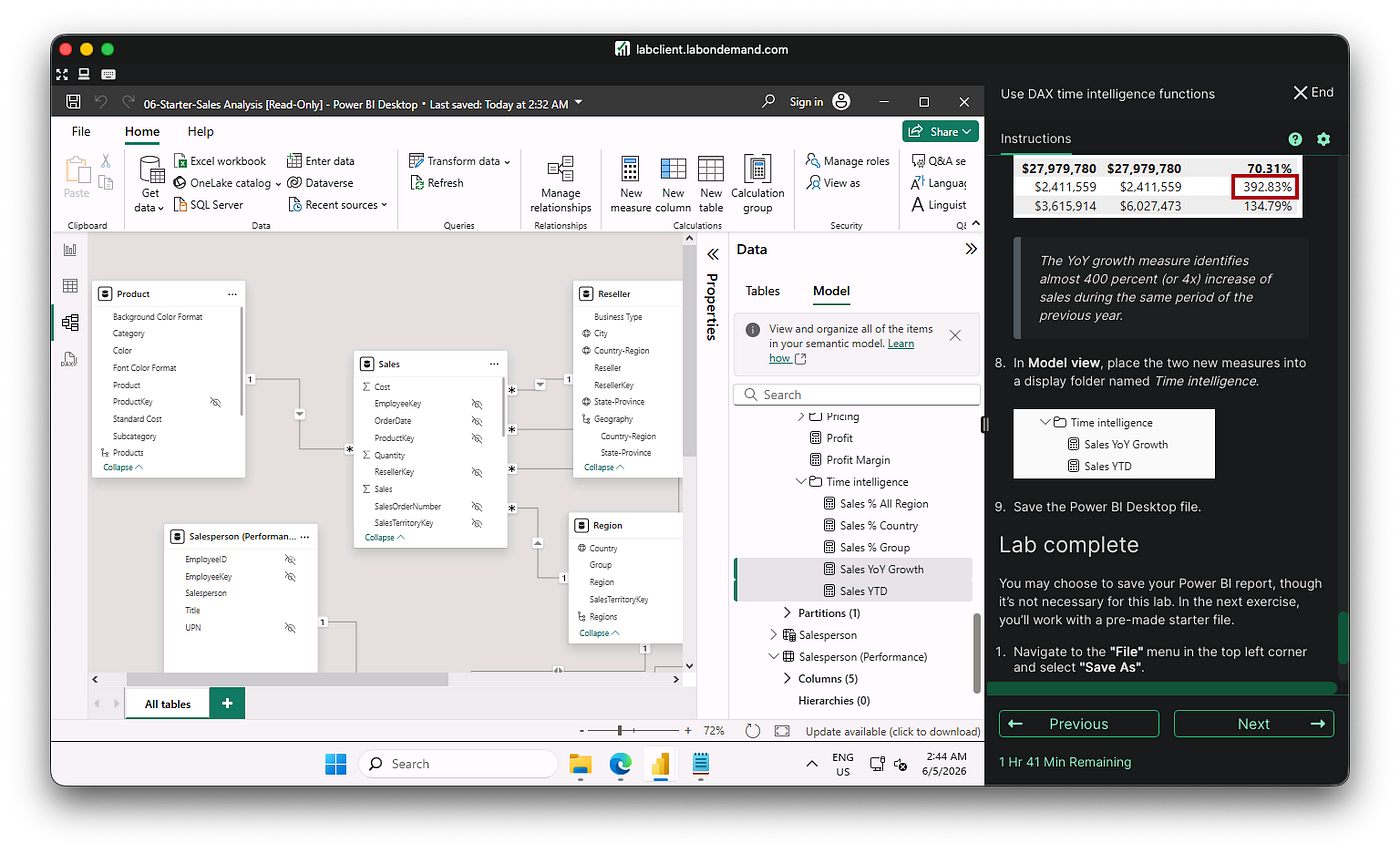Expand the Pricing folder in the Data pane
Image resolution: width=1400 pixels, height=853 pixels.
tap(800, 416)
